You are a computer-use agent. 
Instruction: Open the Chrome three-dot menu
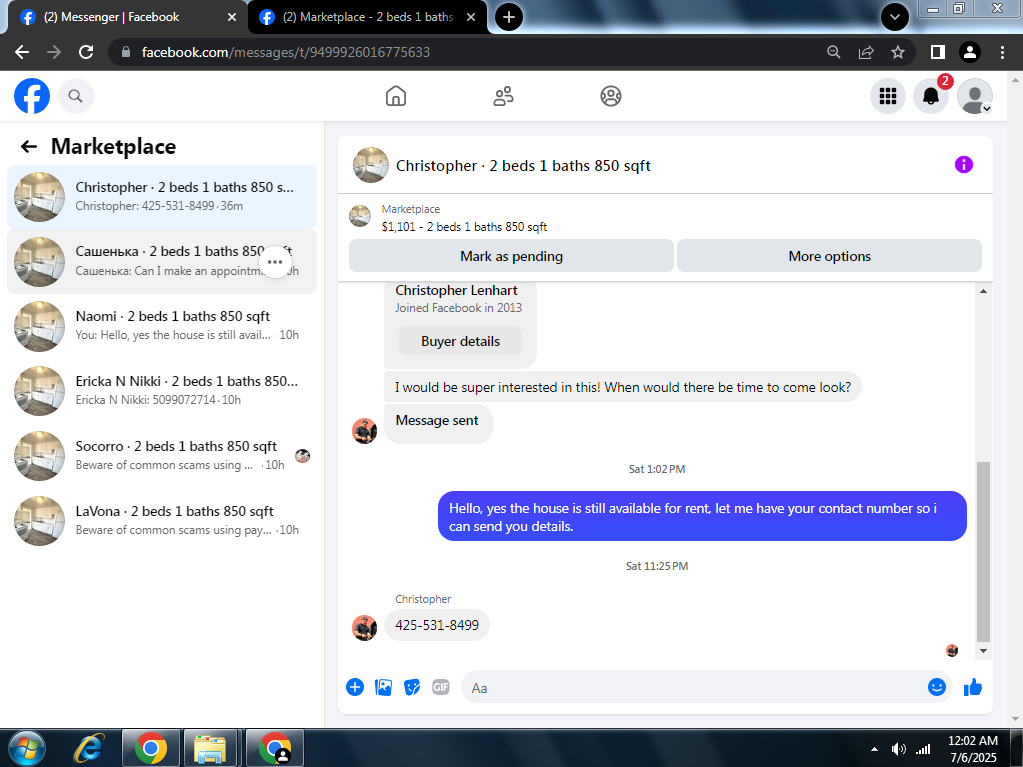(x=1003, y=52)
